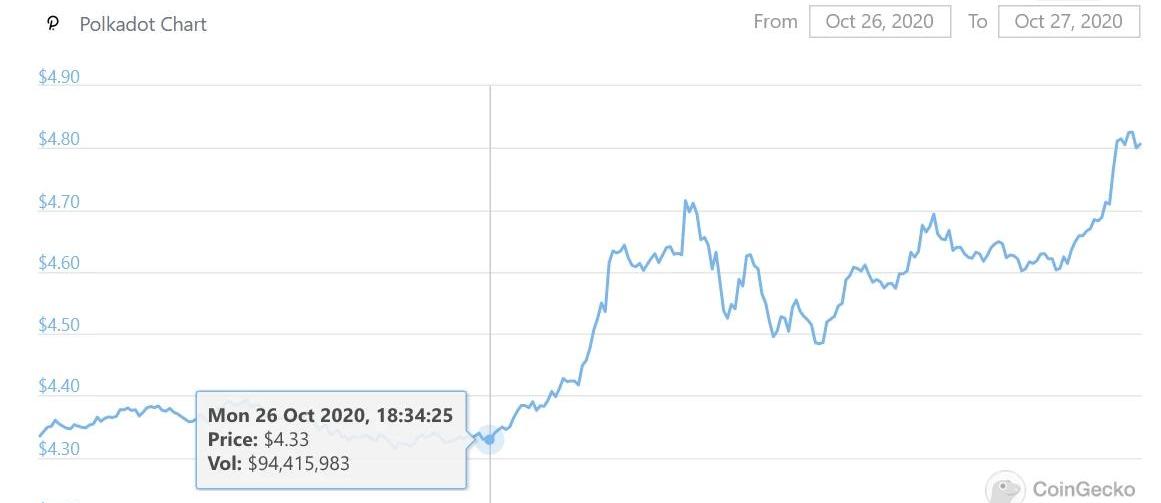
Task: Click the "From" label
Action: coord(775,21)
